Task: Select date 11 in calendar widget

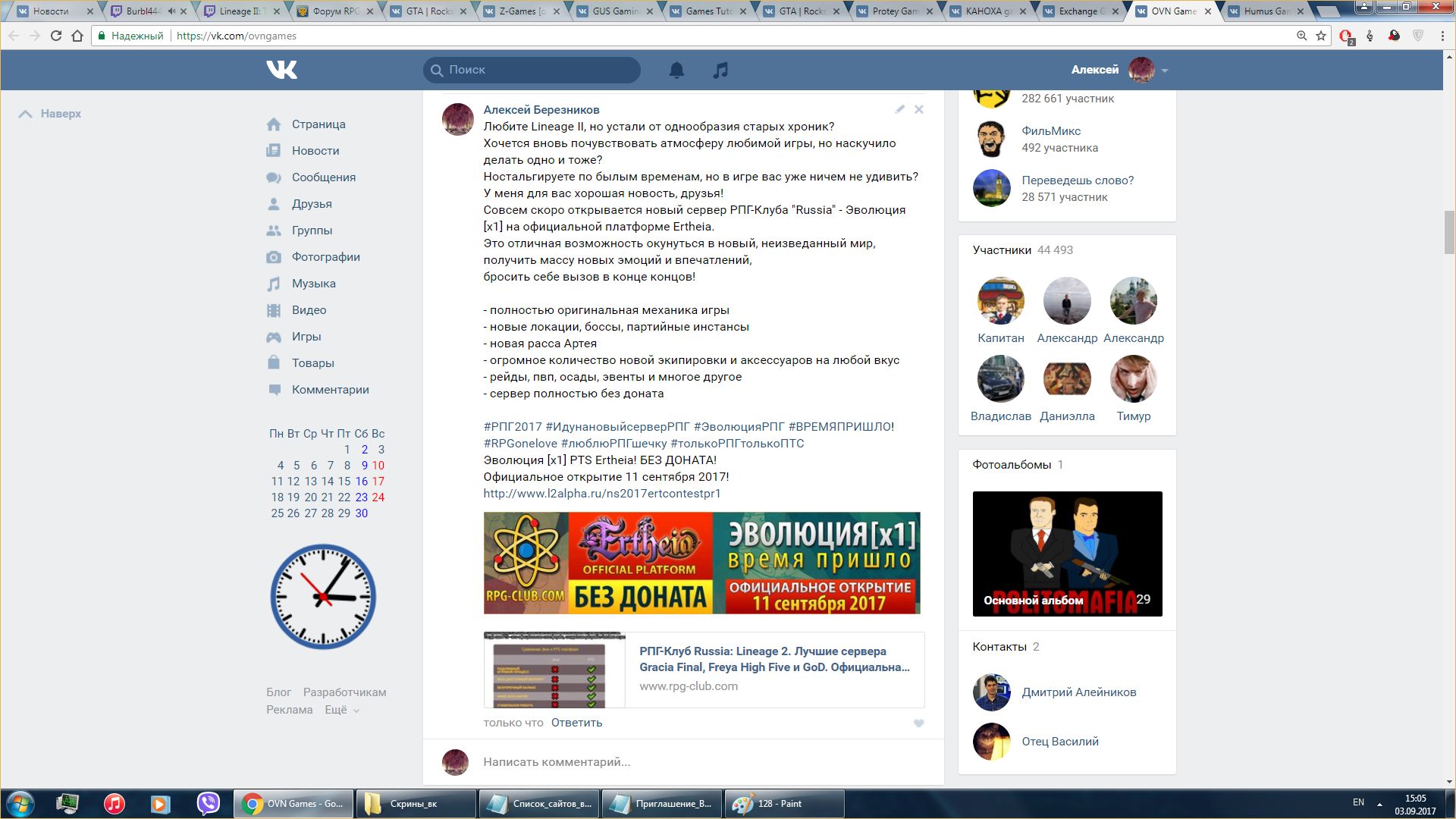Action: tap(277, 482)
